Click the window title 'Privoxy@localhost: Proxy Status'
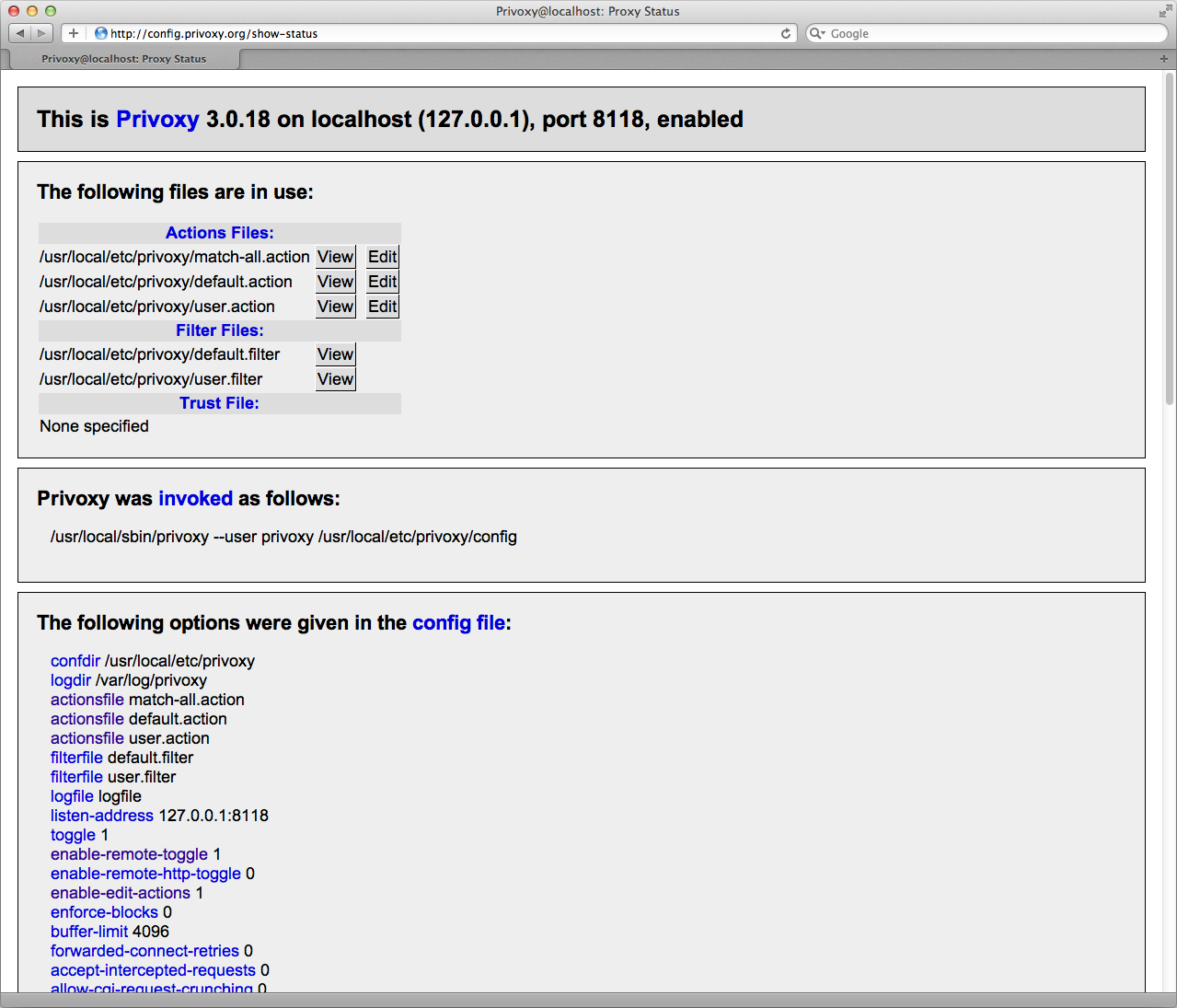1177x1008 pixels. tap(588, 11)
